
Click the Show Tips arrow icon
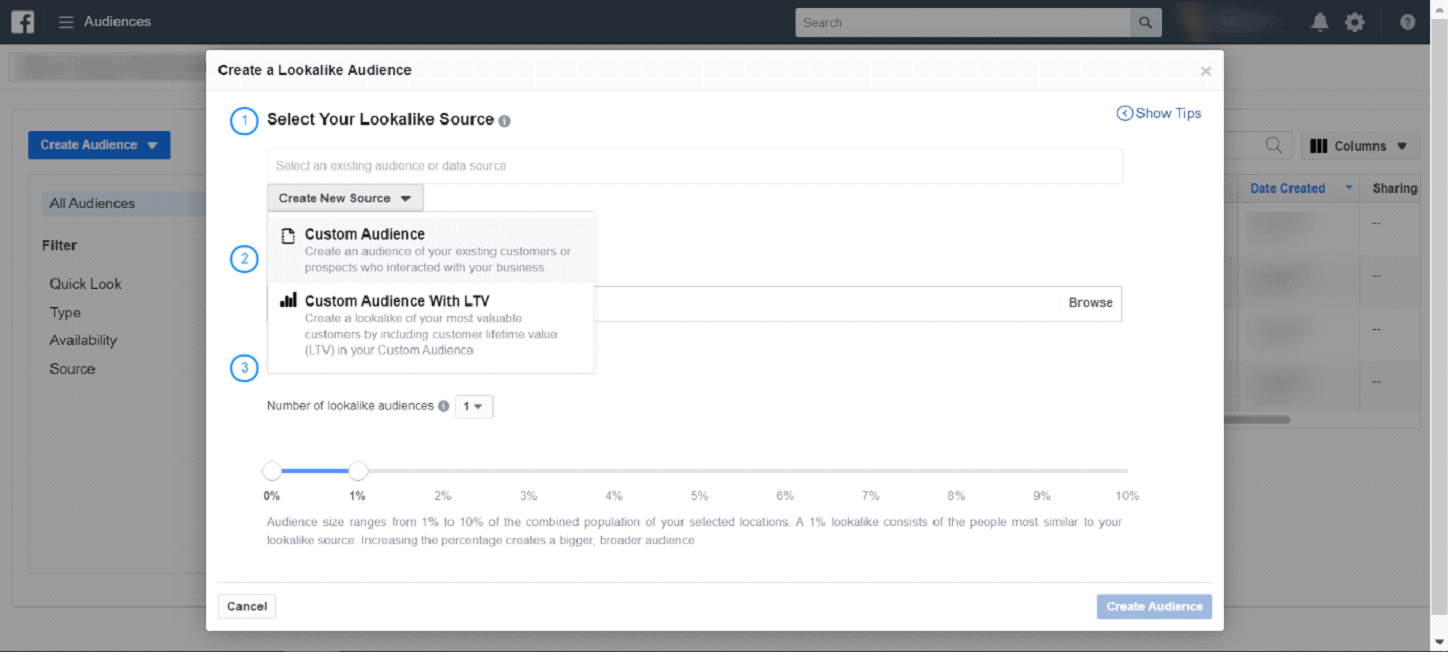[x=1125, y=114]
